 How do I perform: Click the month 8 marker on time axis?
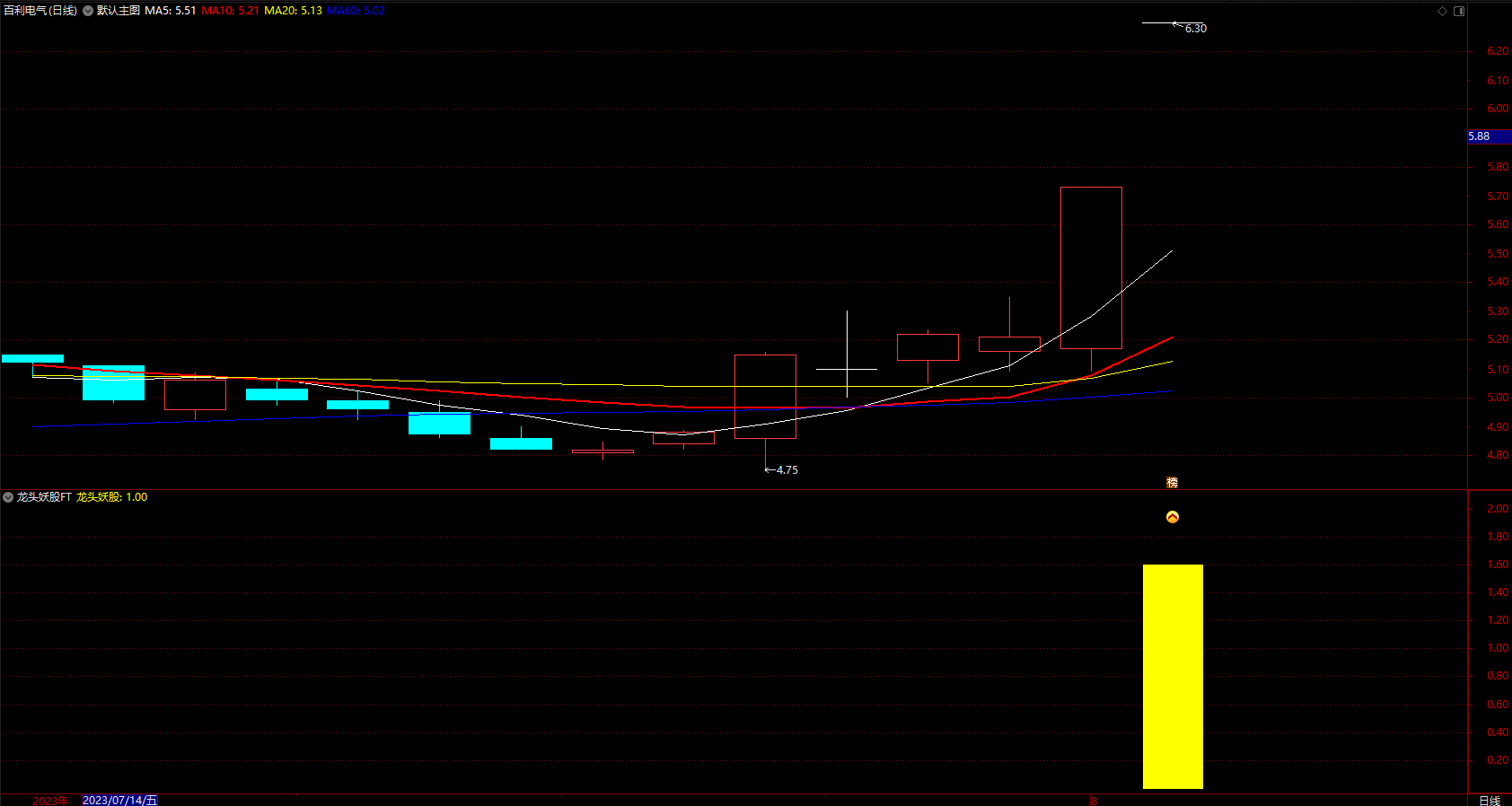click(1094, 801)
